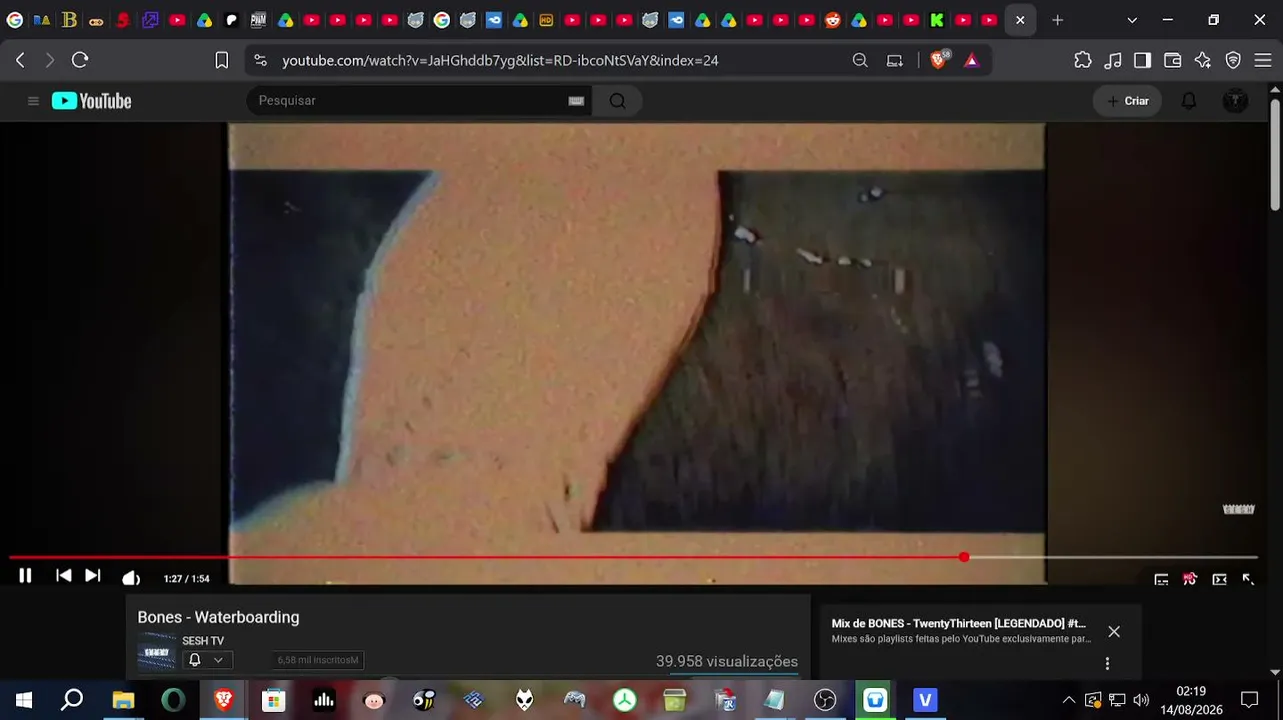The height and width of the screenshot is (720, 1283).
Task: Switch to the Reddit tab
Action: 832,20
